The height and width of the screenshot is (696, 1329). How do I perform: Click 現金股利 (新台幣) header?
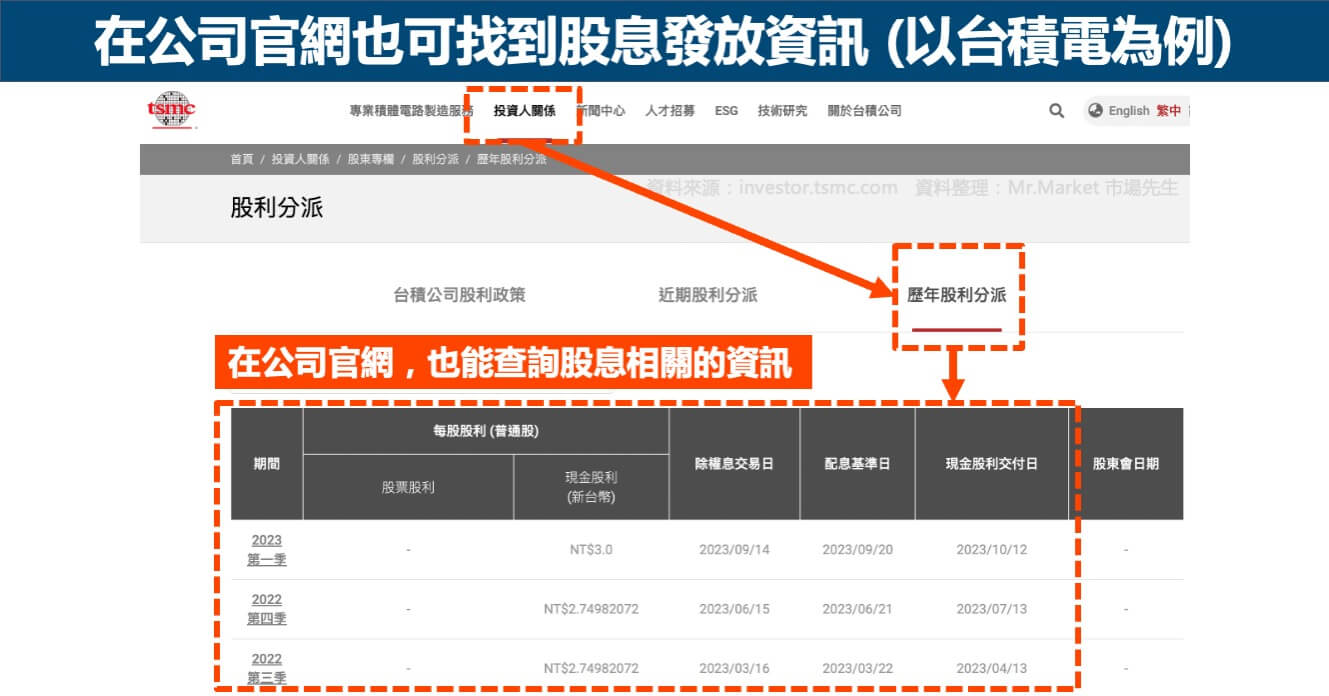[x=591, y=487]
